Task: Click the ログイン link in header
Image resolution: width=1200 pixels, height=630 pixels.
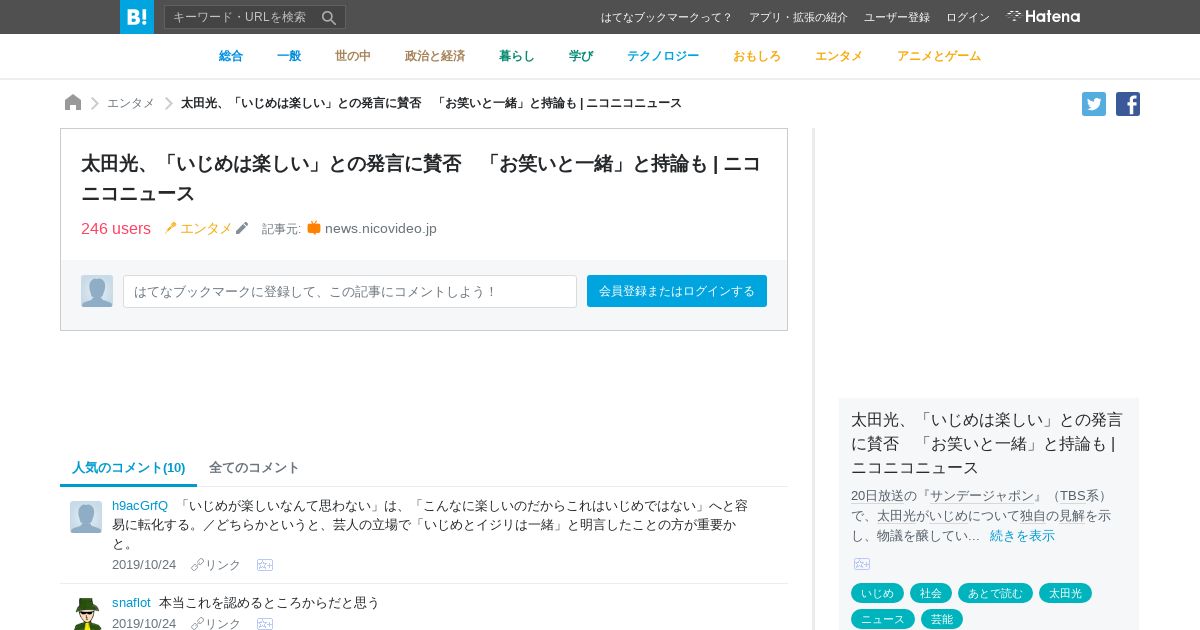Action: [x=968, y=17]
